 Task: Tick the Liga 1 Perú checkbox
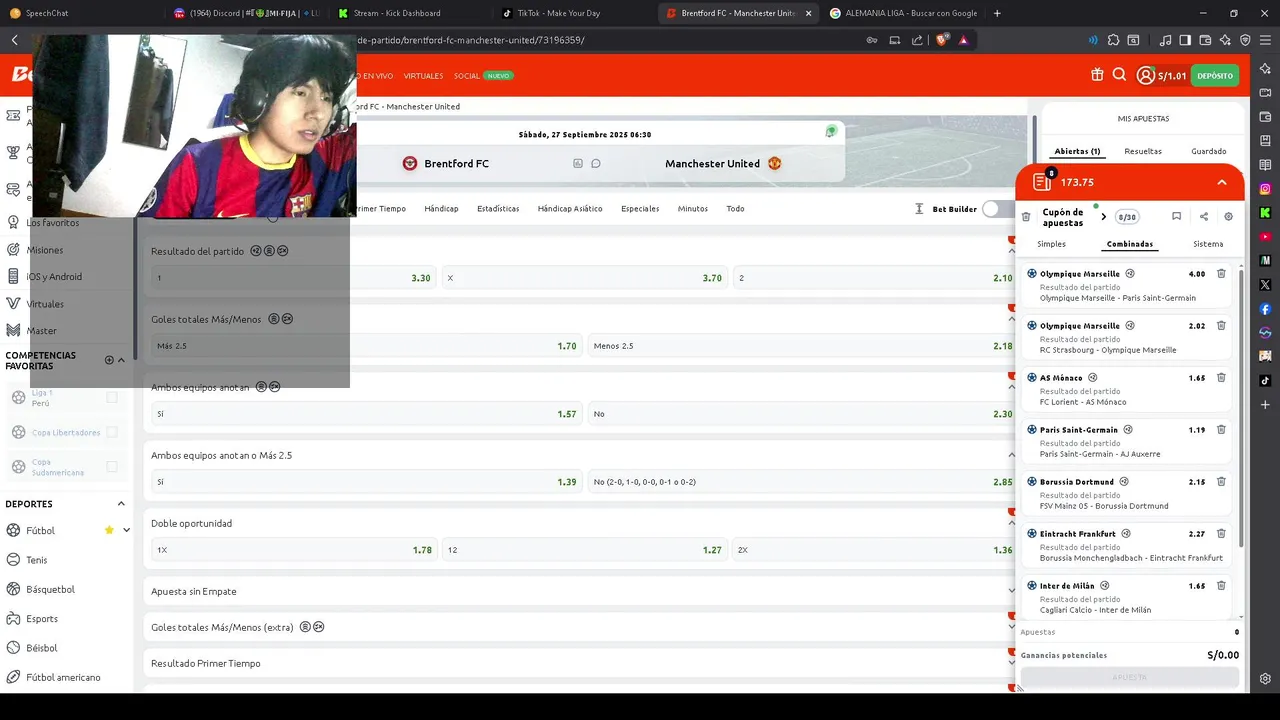(112, 397)
